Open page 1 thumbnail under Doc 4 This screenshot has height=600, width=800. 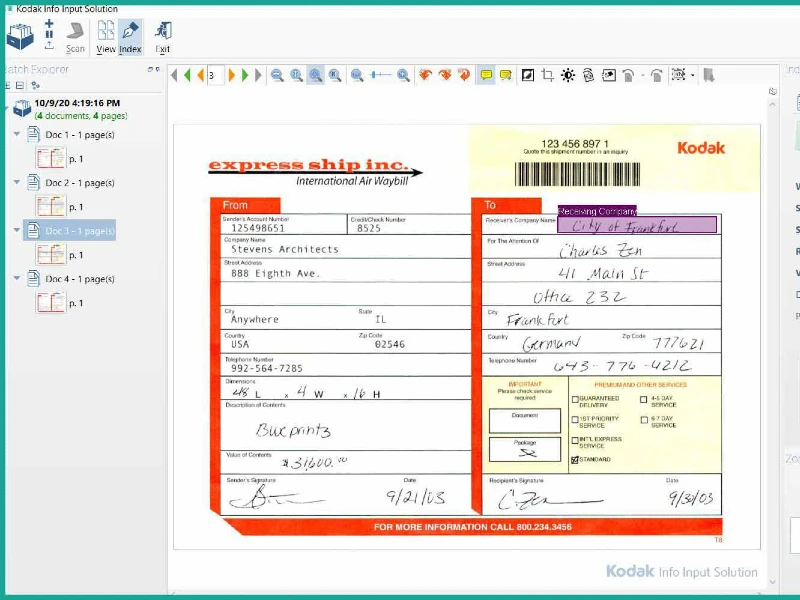(51, 302)
